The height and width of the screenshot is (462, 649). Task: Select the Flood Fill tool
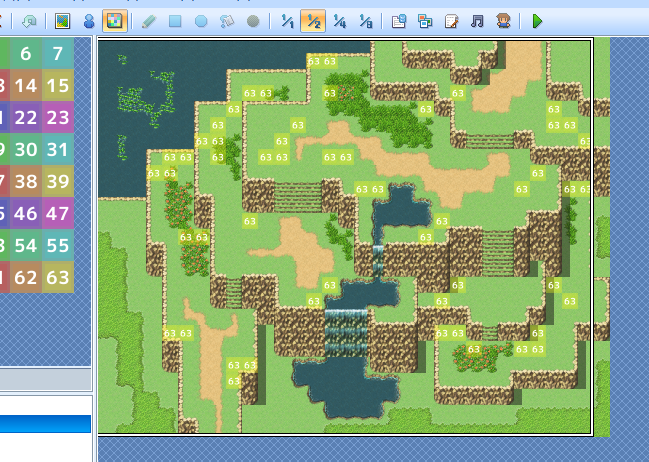coord(227,21)
